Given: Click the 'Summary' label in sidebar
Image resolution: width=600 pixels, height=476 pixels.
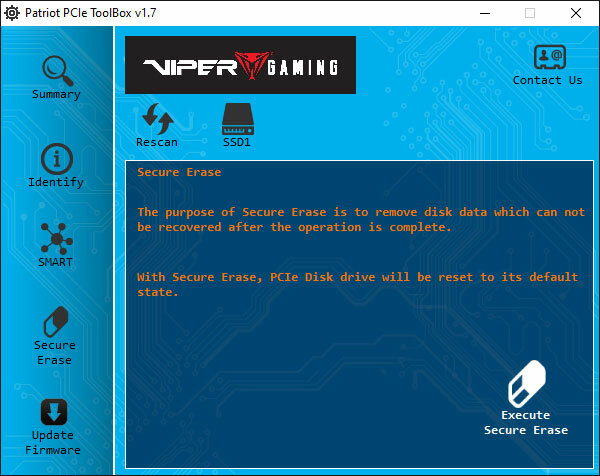Looking at the screenshot, I should tap(56, 94).
